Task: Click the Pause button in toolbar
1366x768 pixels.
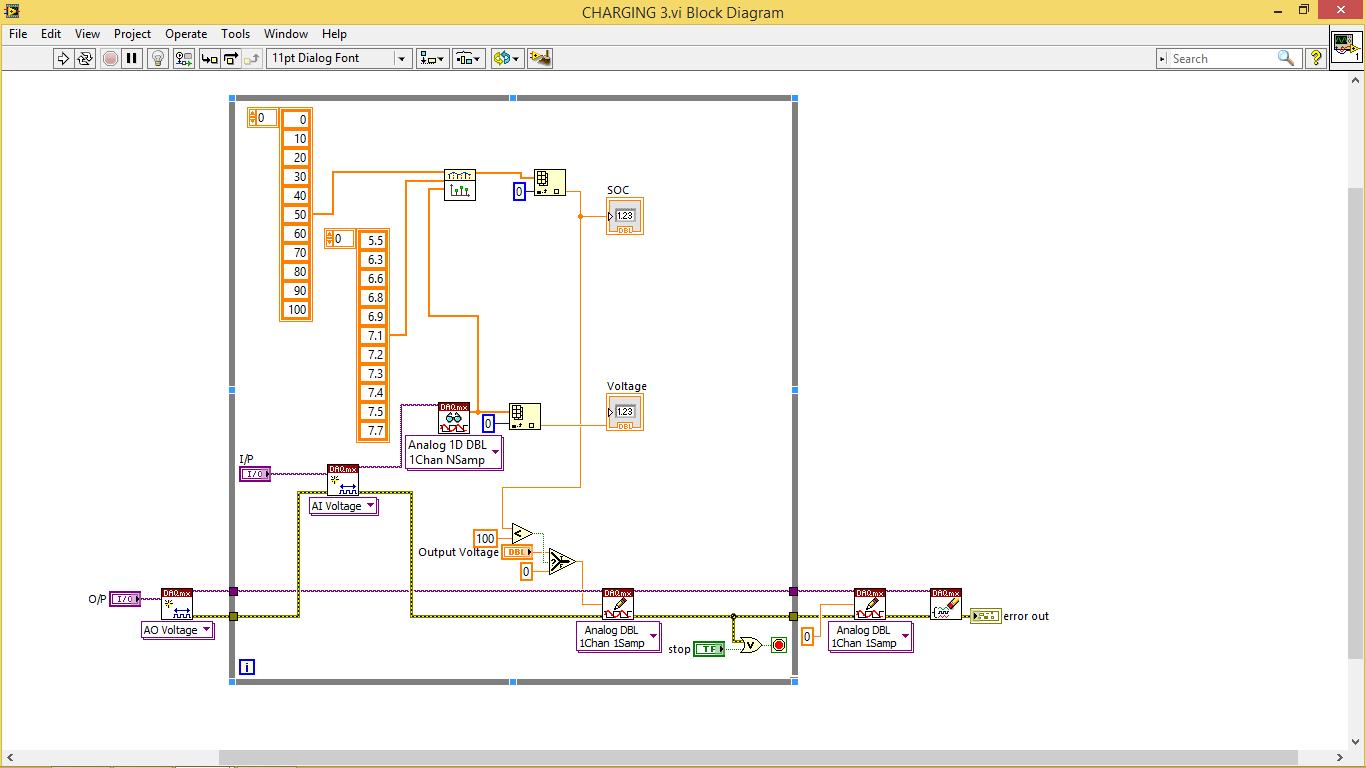Action: click(x=132, y=58)
